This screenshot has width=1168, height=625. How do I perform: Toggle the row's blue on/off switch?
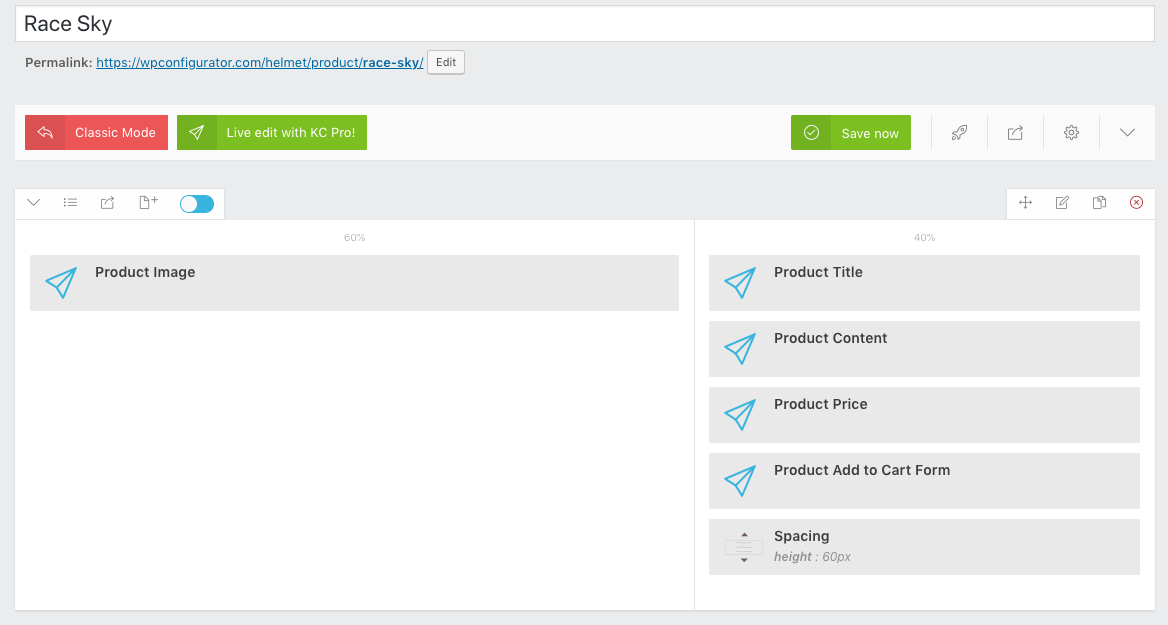(x=197, y=204)
